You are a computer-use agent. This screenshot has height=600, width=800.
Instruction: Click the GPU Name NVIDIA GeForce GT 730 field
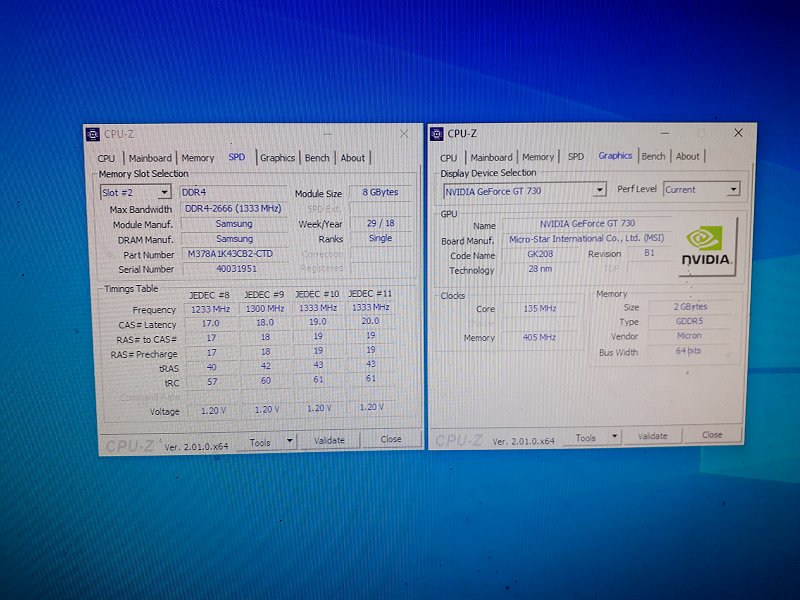[587, 223]
